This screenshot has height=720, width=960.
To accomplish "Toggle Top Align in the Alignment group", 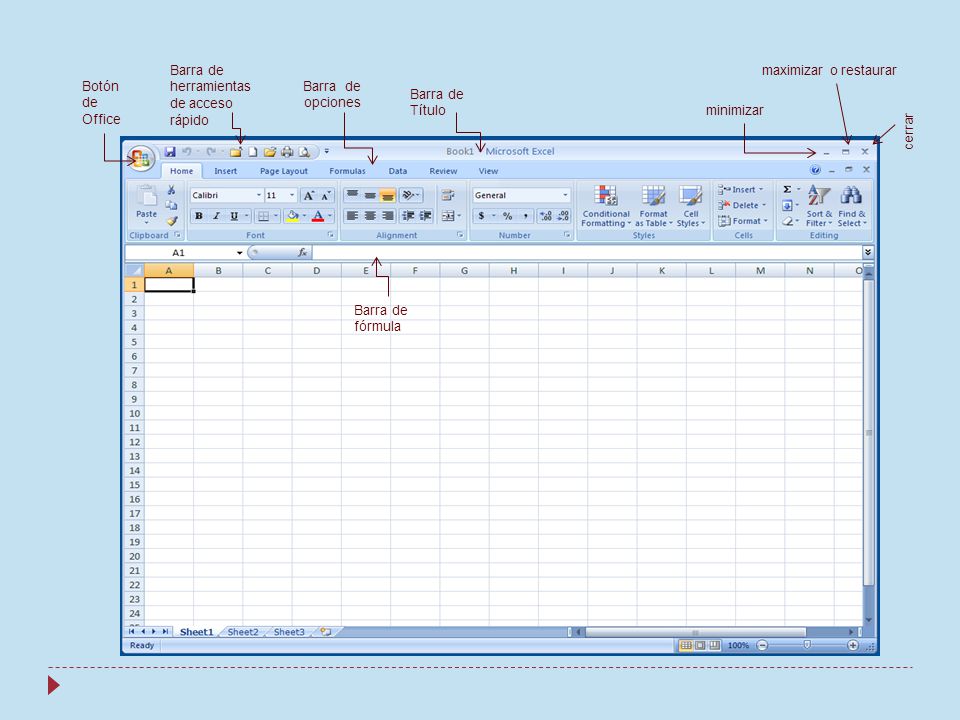I will coord(352,195).
